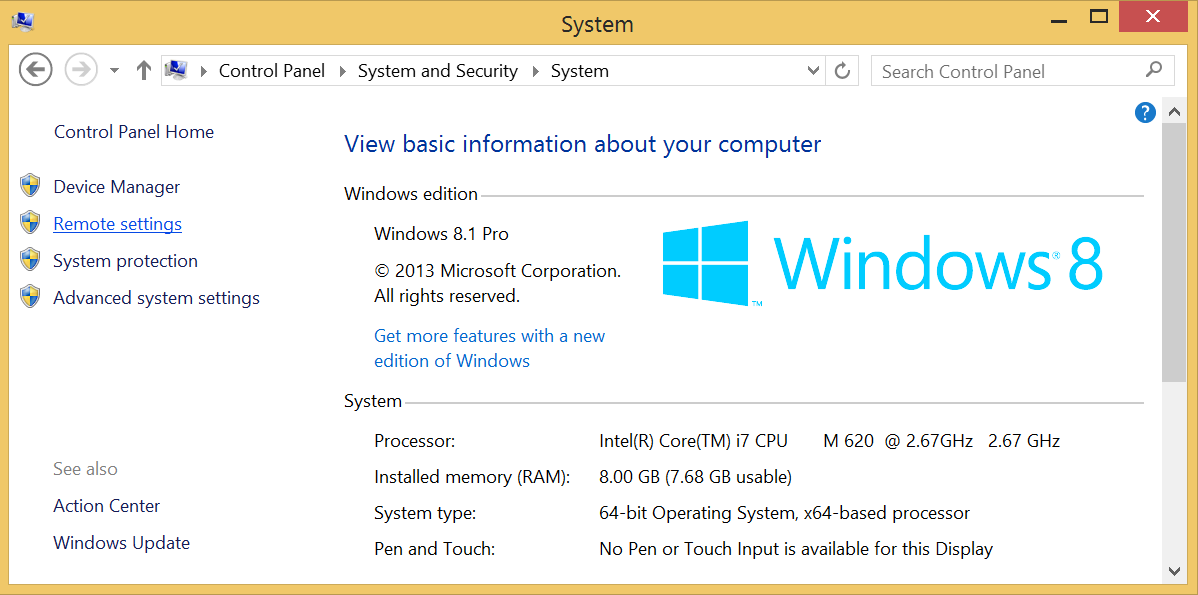The width and height of the screenshot is (1198, 595).
Task: Click the View basic information heading
Action: 583,144
